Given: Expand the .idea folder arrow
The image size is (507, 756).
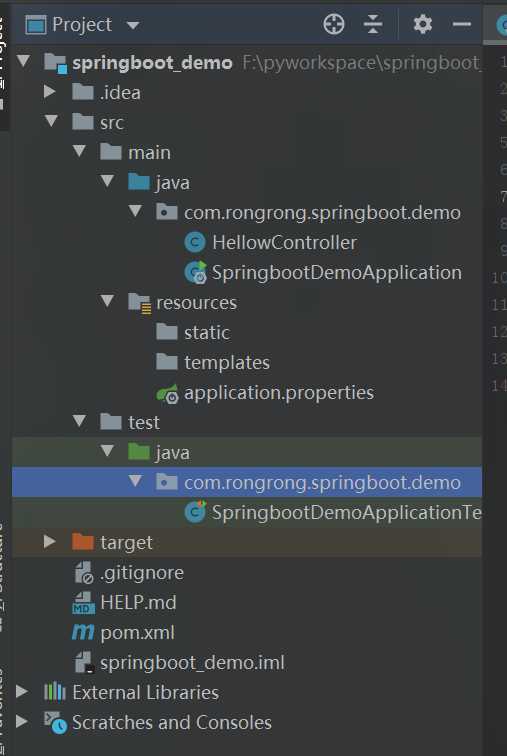Looking at the screenshot, I should 50,91.
